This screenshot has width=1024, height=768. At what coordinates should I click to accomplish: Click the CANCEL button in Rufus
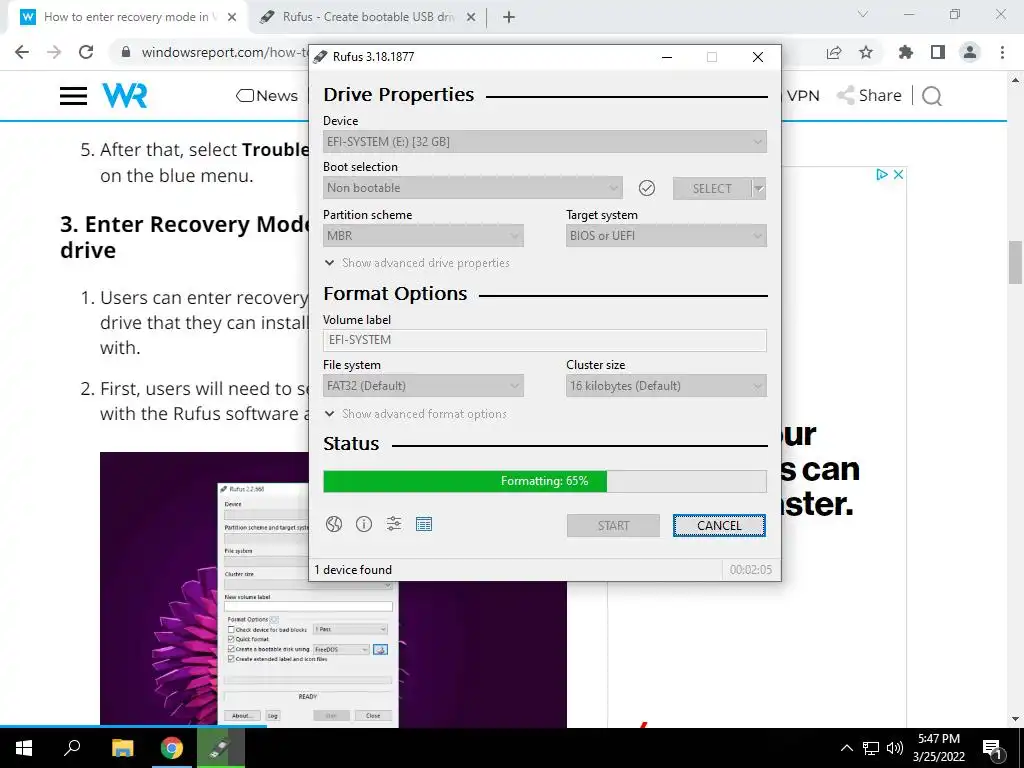(x=719, y=526)
